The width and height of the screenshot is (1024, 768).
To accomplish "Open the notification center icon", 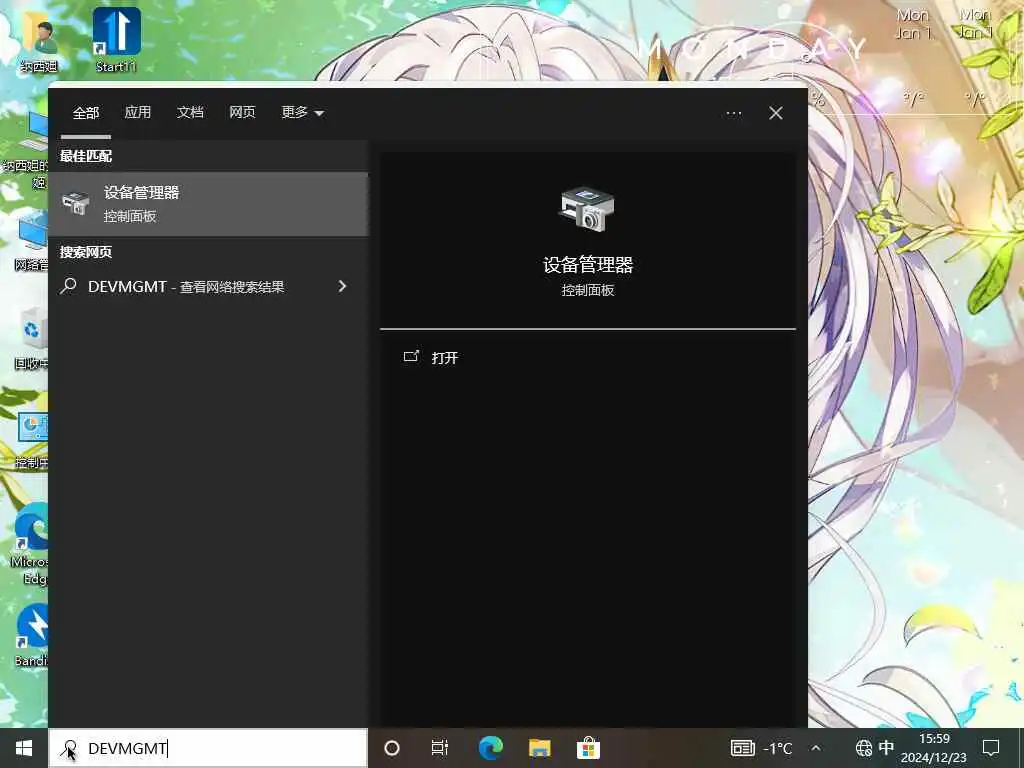I will 991,748.
